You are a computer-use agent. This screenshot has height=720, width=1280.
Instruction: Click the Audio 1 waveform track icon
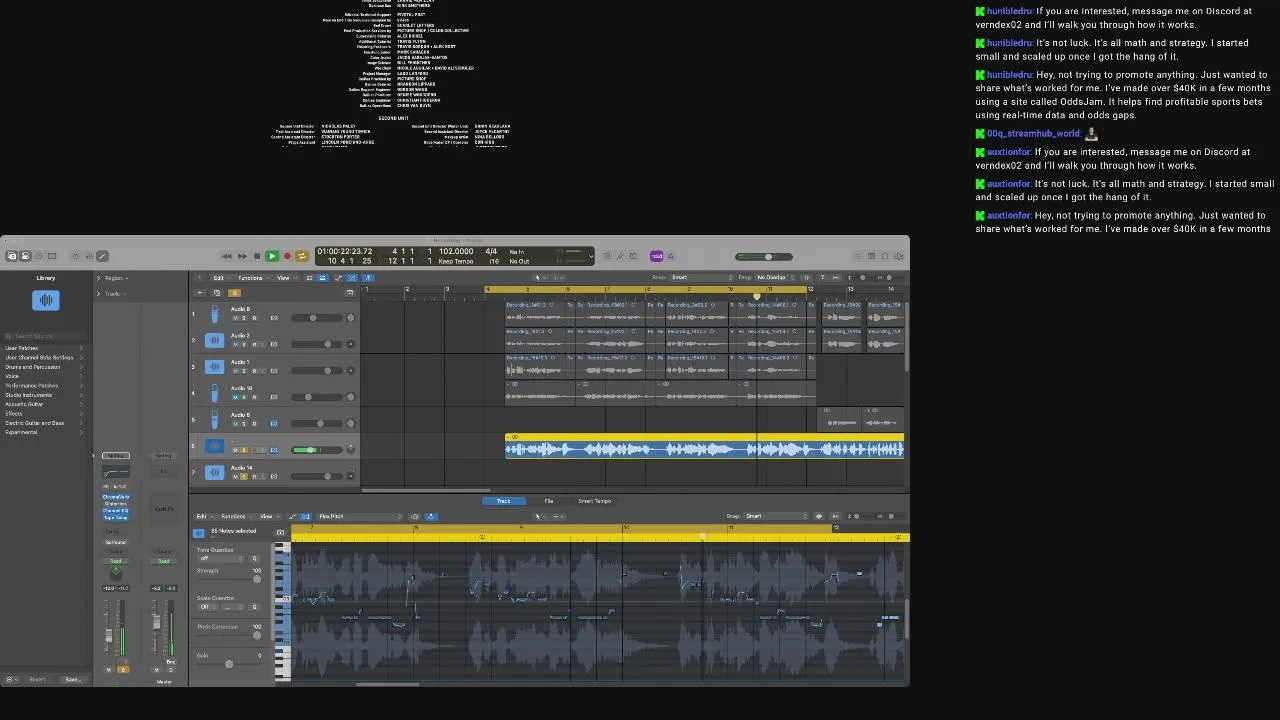click(x=214, y=366)
